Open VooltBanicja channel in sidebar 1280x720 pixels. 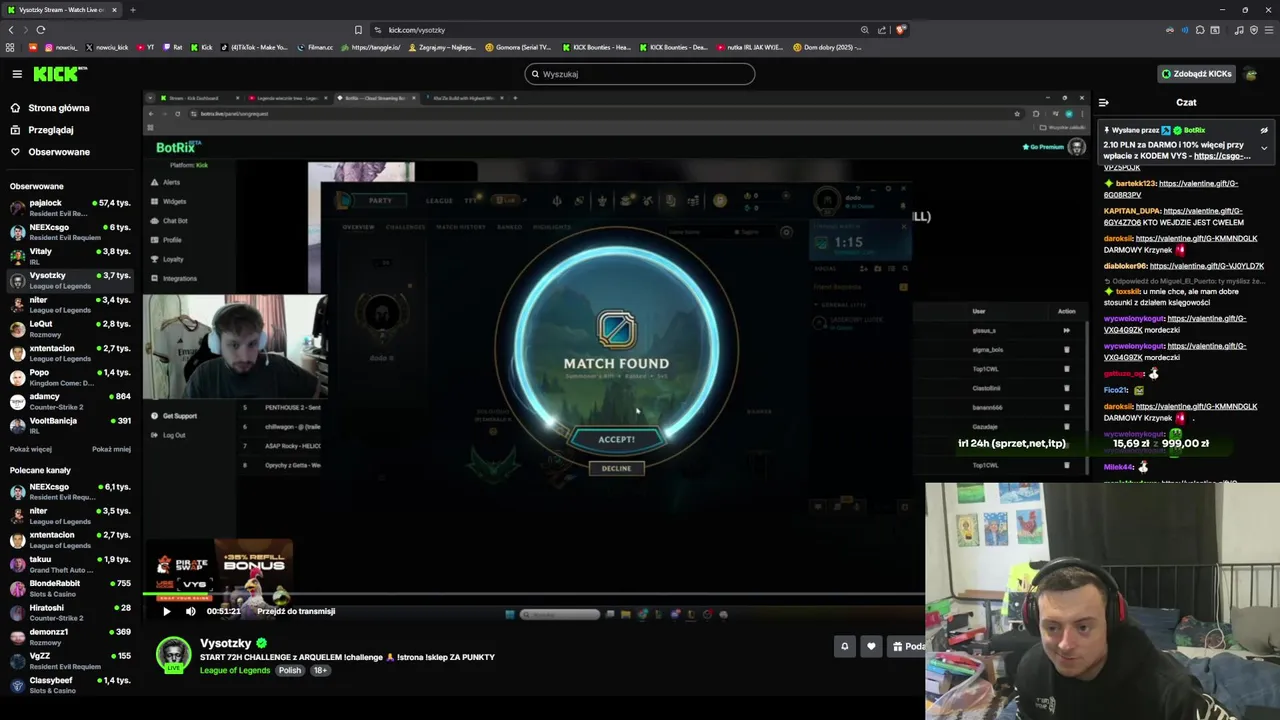pos(70,426)
